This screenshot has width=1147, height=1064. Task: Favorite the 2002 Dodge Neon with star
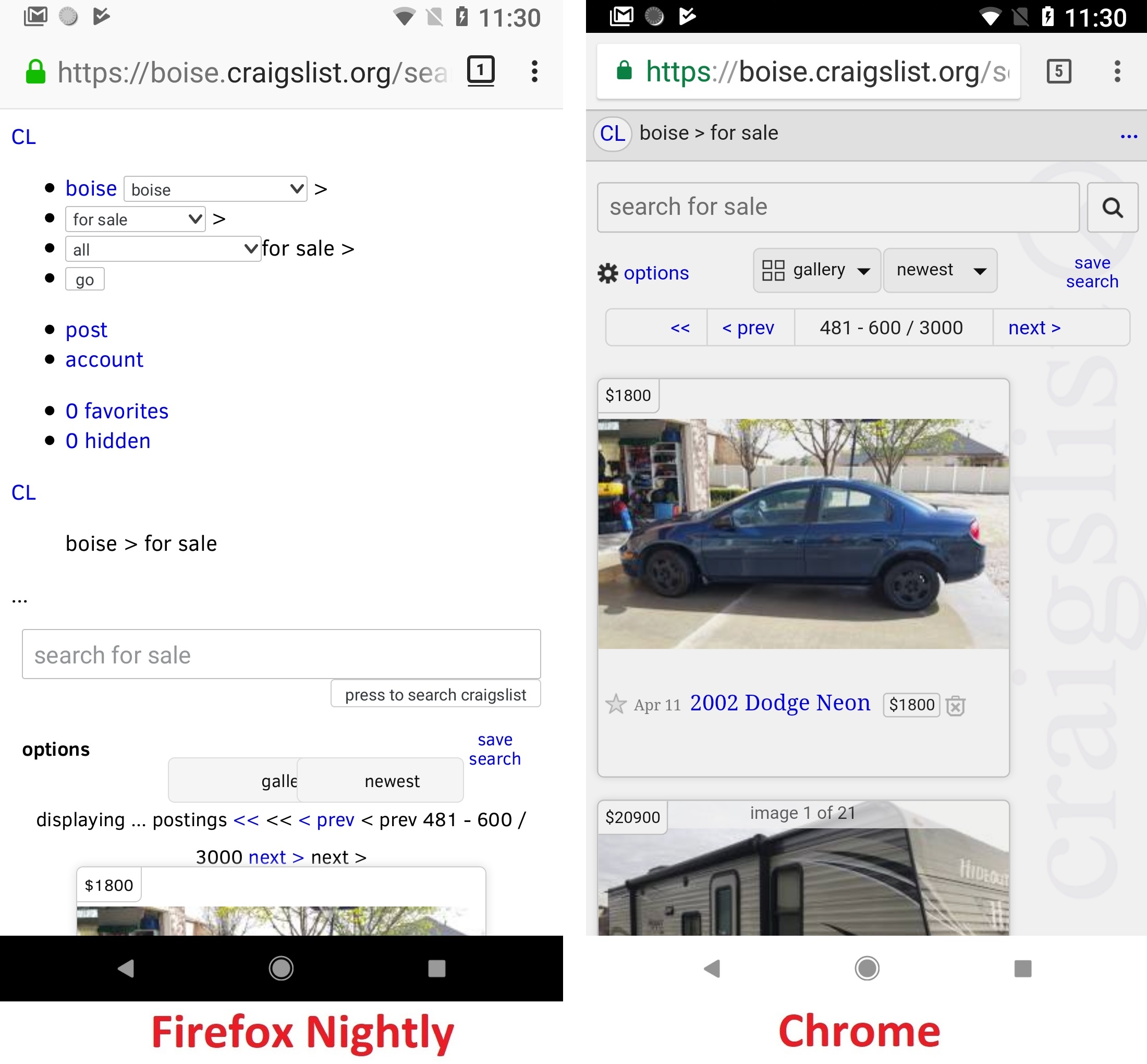[615, 704]
